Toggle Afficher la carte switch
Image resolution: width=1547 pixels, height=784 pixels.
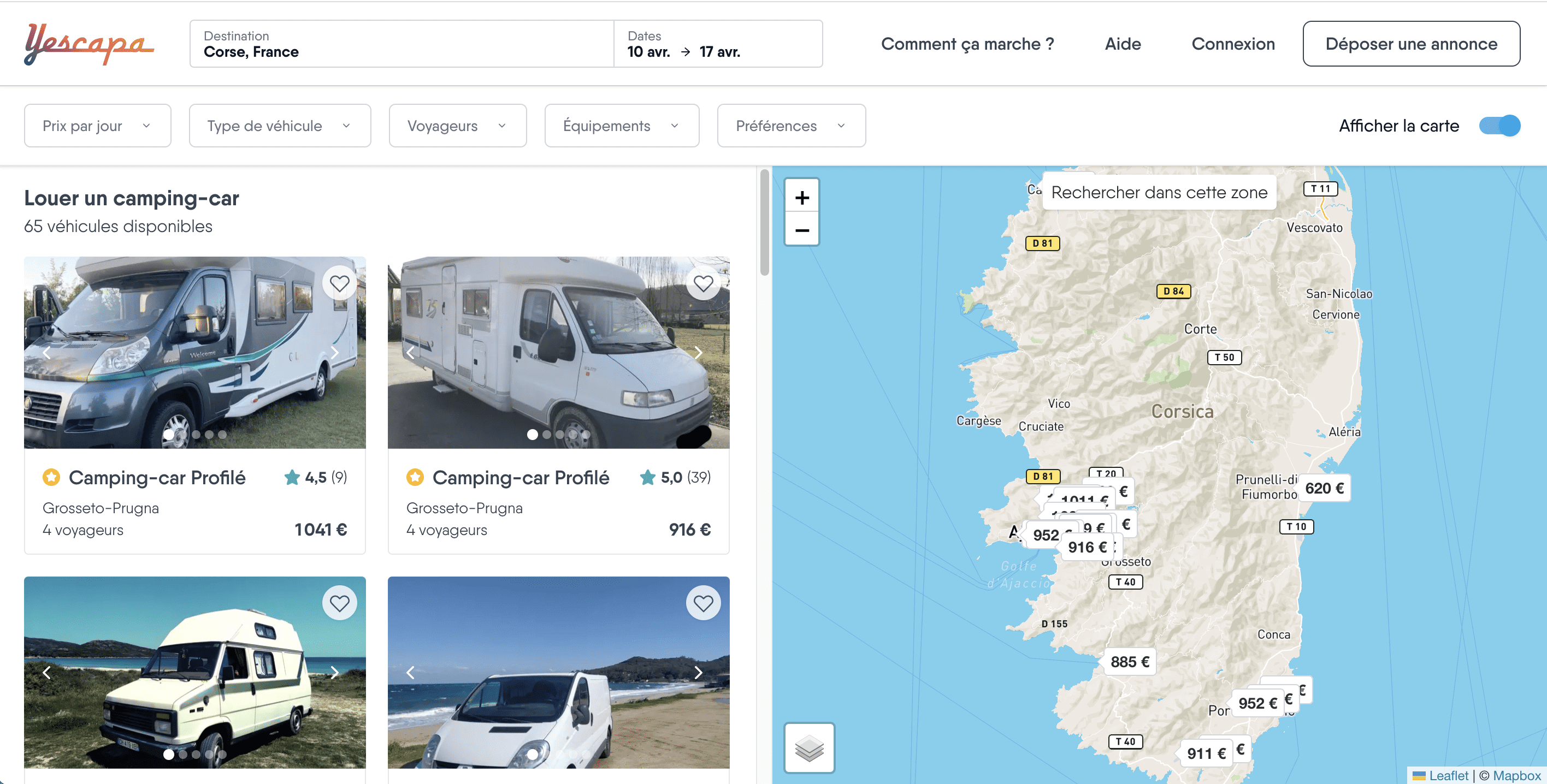point(1499,126)
